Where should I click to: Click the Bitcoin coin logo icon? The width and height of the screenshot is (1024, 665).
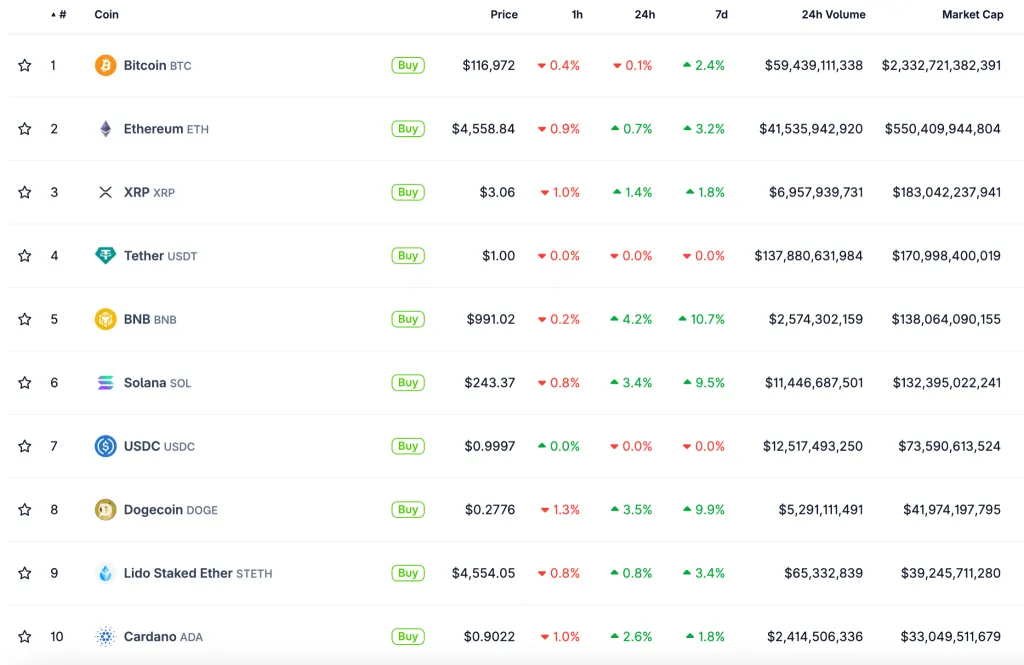[105, 66]
